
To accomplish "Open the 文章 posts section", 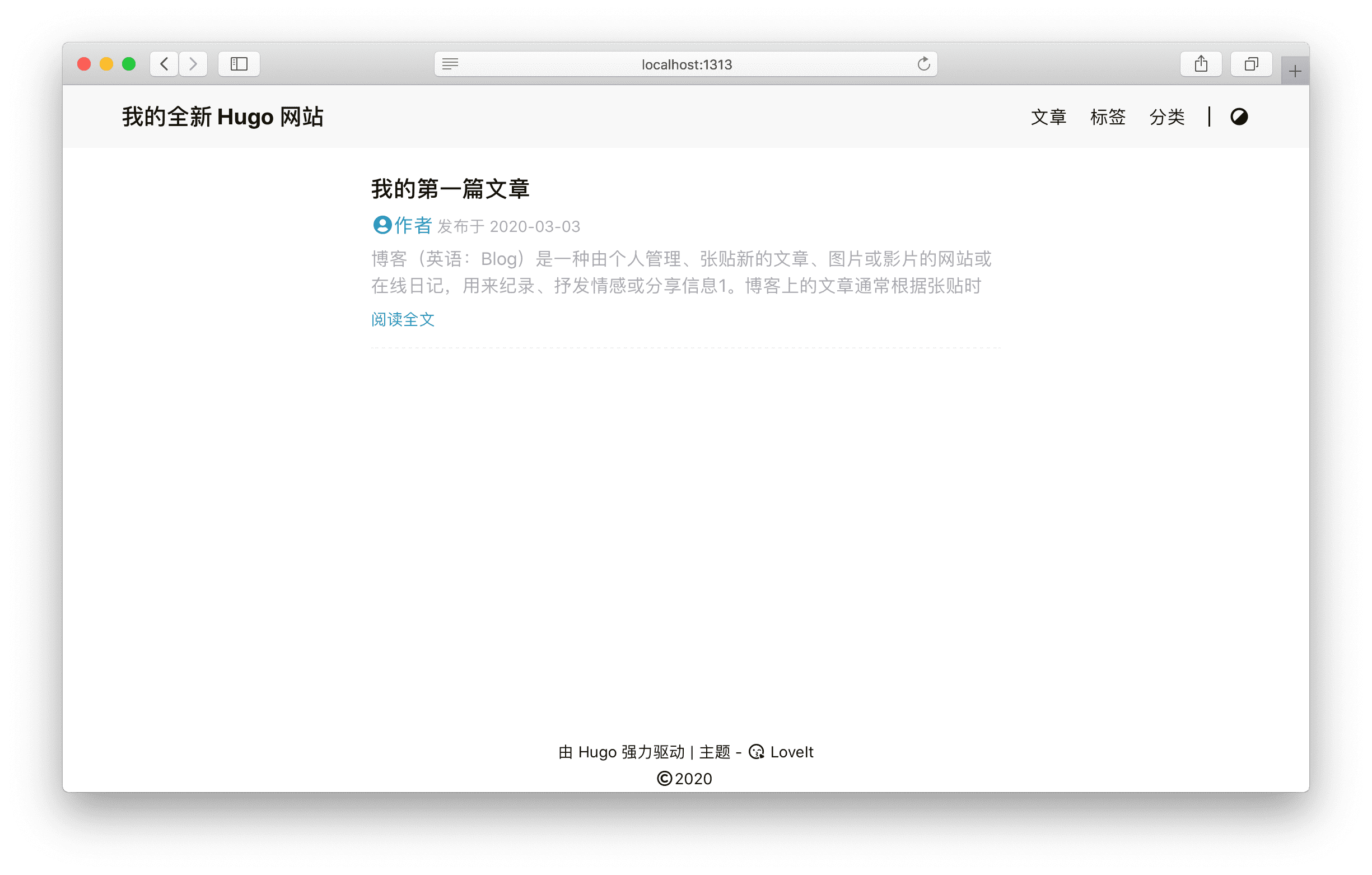I will tap(1049, 117).
